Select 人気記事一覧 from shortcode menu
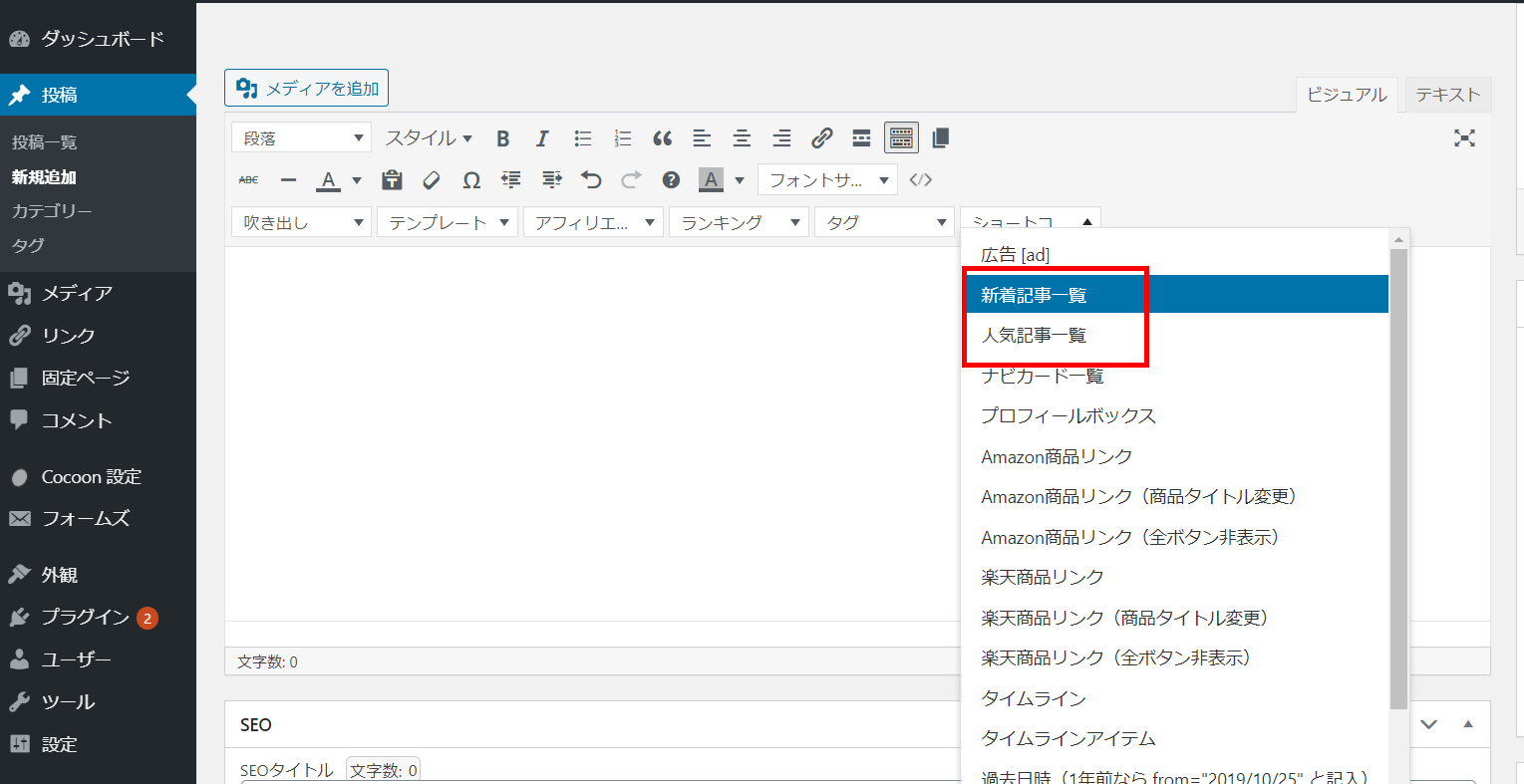 click(x=1034, y=336)
